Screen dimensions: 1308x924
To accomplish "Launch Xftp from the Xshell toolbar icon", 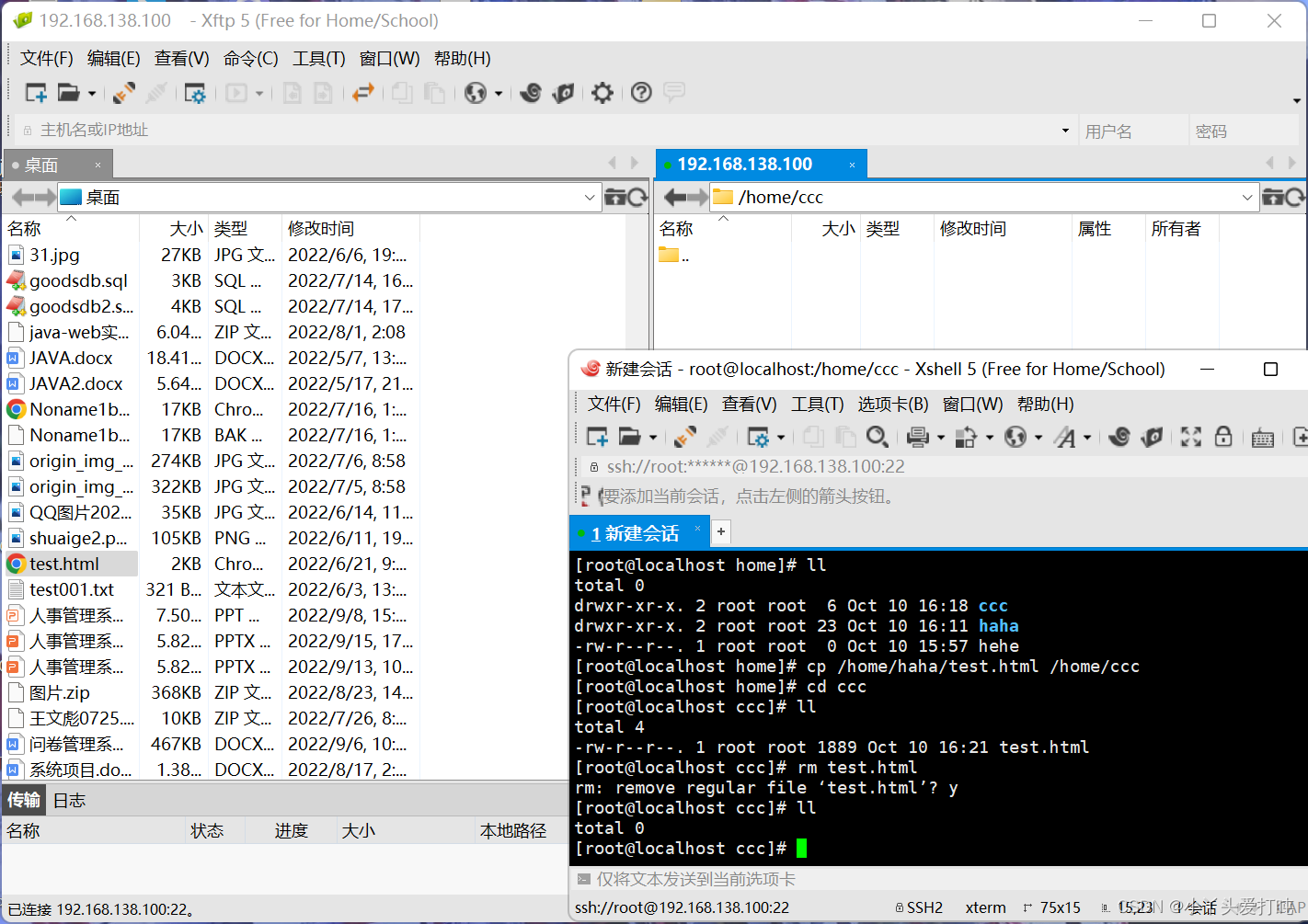I will [1152, 437].
